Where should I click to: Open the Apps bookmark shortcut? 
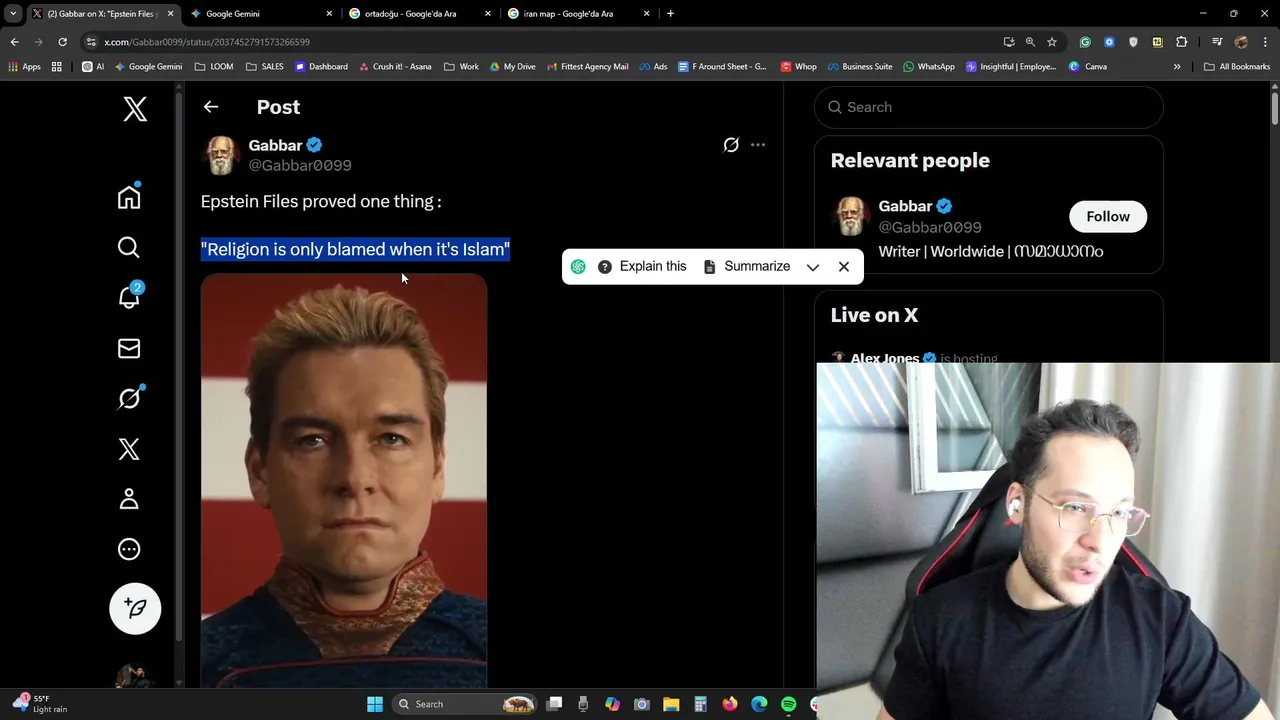[x=24, y=67]
